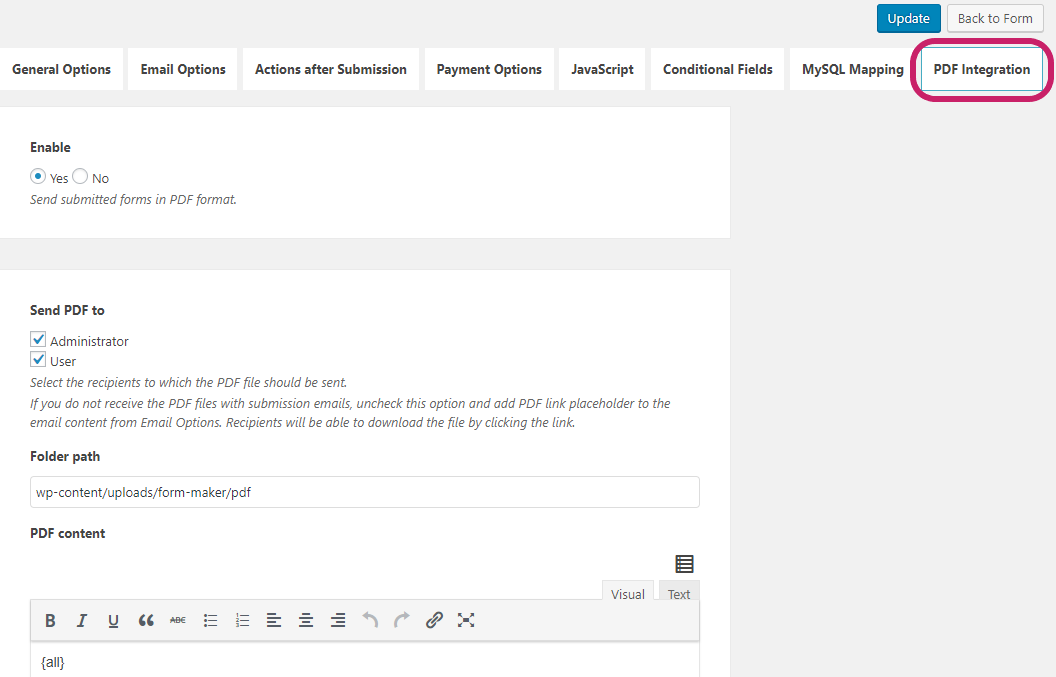Insert a numbered list in the editor

(x=242, y=620)
